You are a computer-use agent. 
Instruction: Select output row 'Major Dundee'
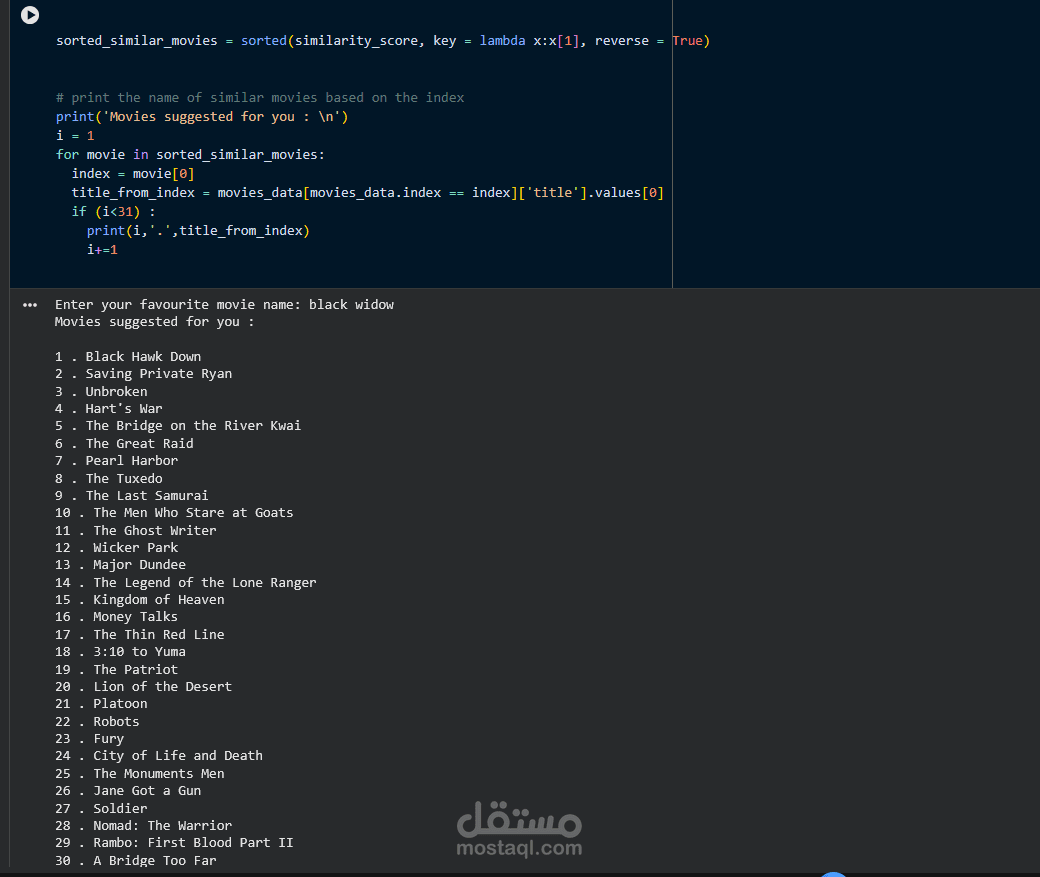click(120, 565)
